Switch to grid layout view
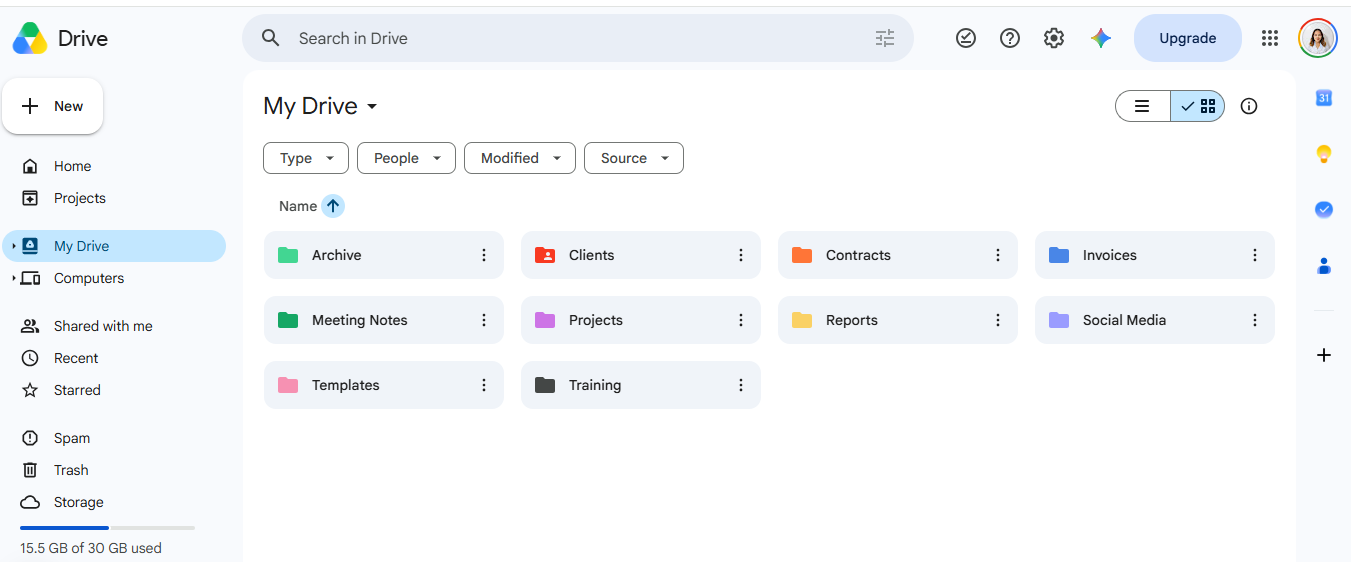The height and width of the screenshot is (562, 1351). coord(1198,106)
